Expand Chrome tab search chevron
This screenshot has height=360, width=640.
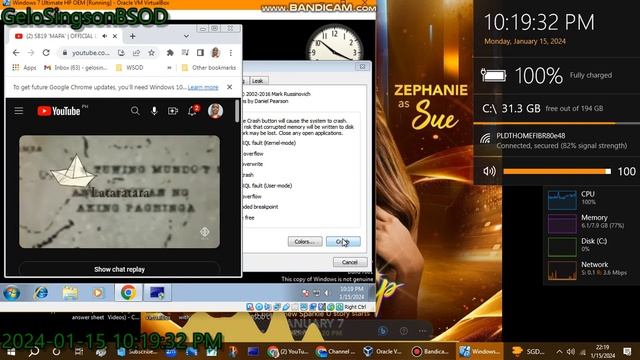pos(186,36)
